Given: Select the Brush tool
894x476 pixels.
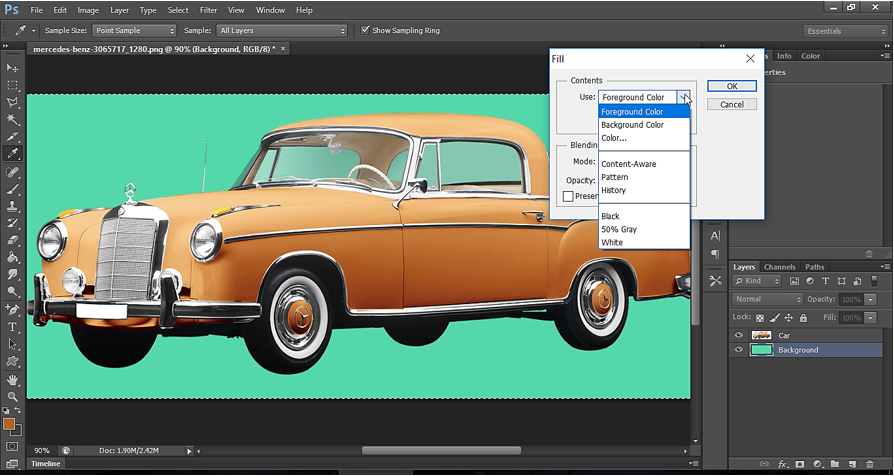Looking at the screenshot, I should (x=12, y=189).
